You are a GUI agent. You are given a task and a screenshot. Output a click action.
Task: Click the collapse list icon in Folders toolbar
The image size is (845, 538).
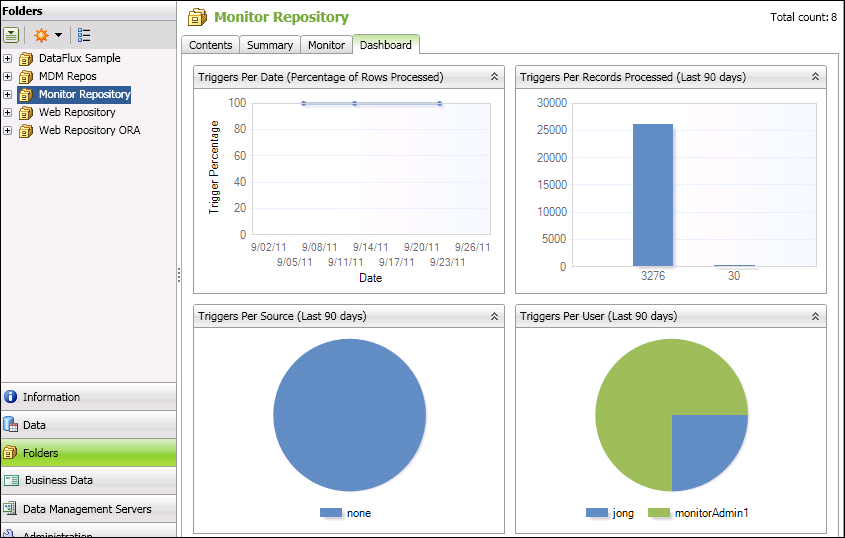[x=11, y=35]
